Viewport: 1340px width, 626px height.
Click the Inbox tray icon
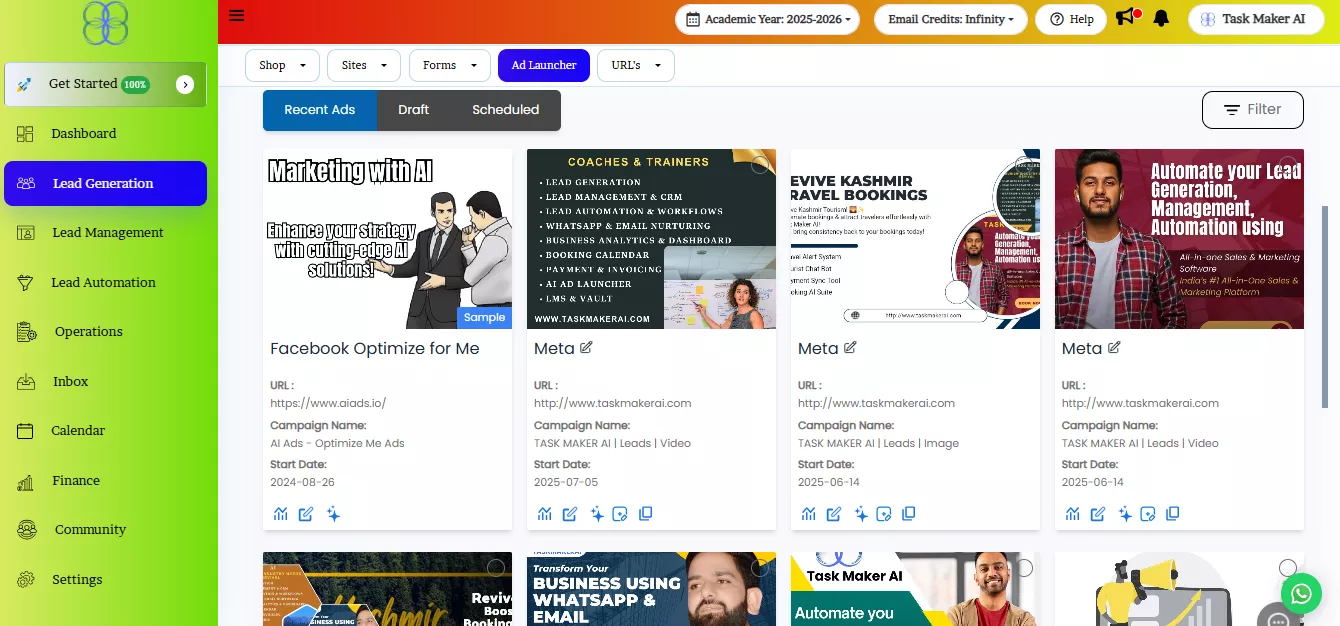pos(26,382)
